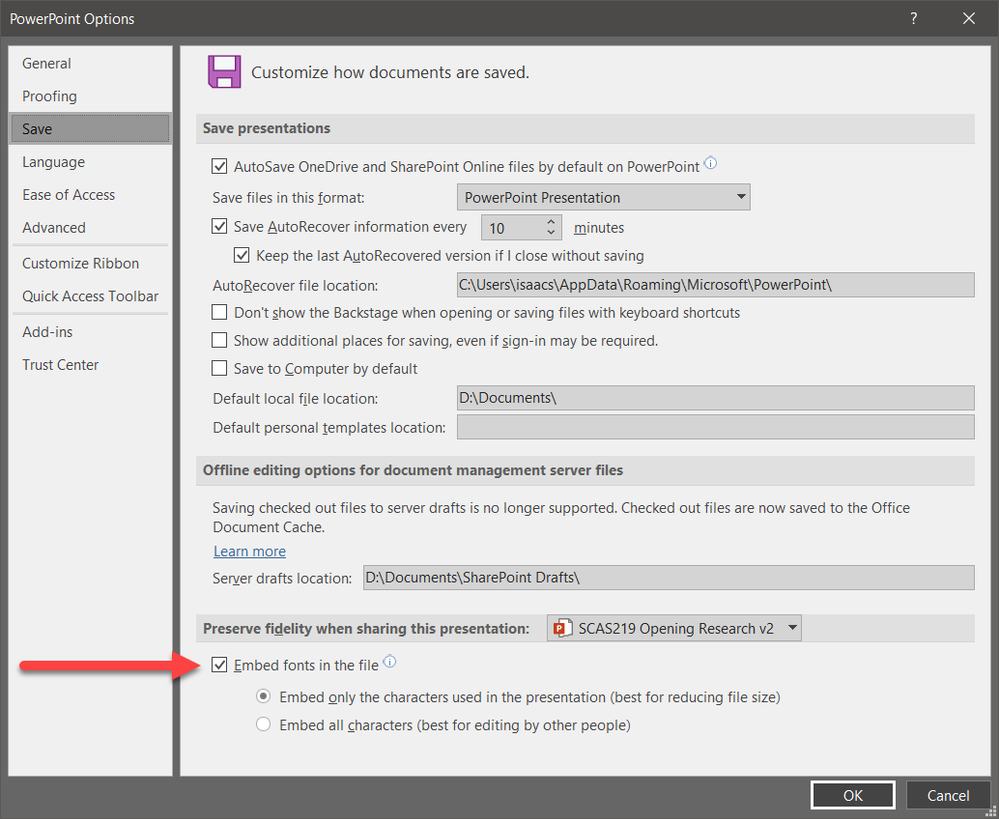Enable Save to Computer by default
The image size is (999, 819).
[x=220, y=369]
